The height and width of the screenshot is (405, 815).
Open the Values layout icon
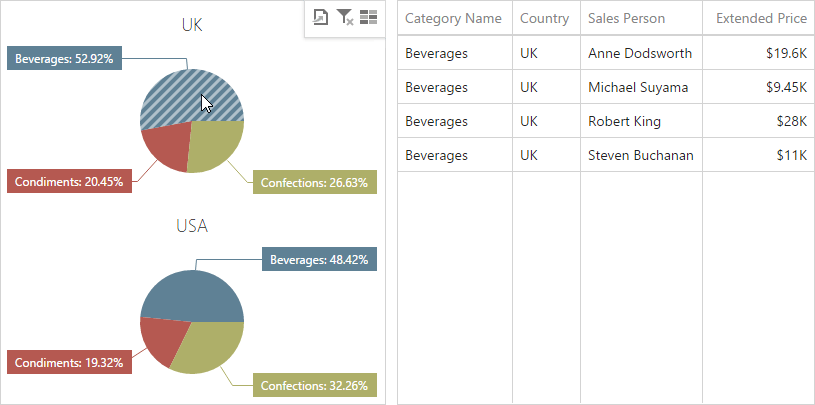[368, 17]
